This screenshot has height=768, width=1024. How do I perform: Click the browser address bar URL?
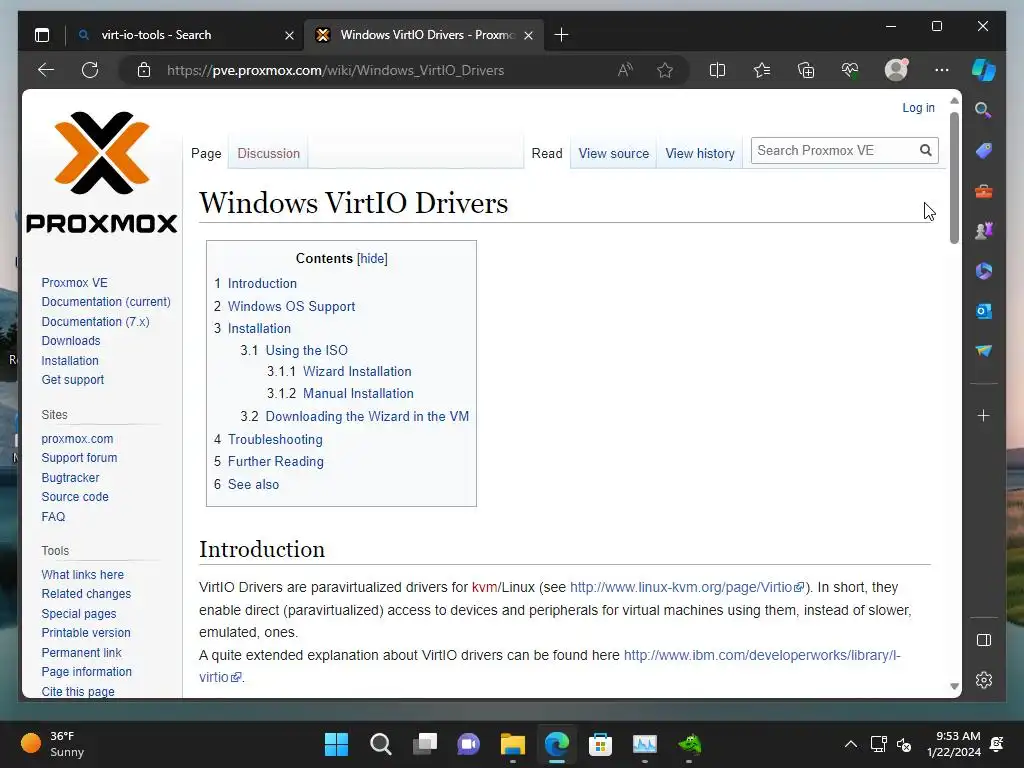coord(335,71)
